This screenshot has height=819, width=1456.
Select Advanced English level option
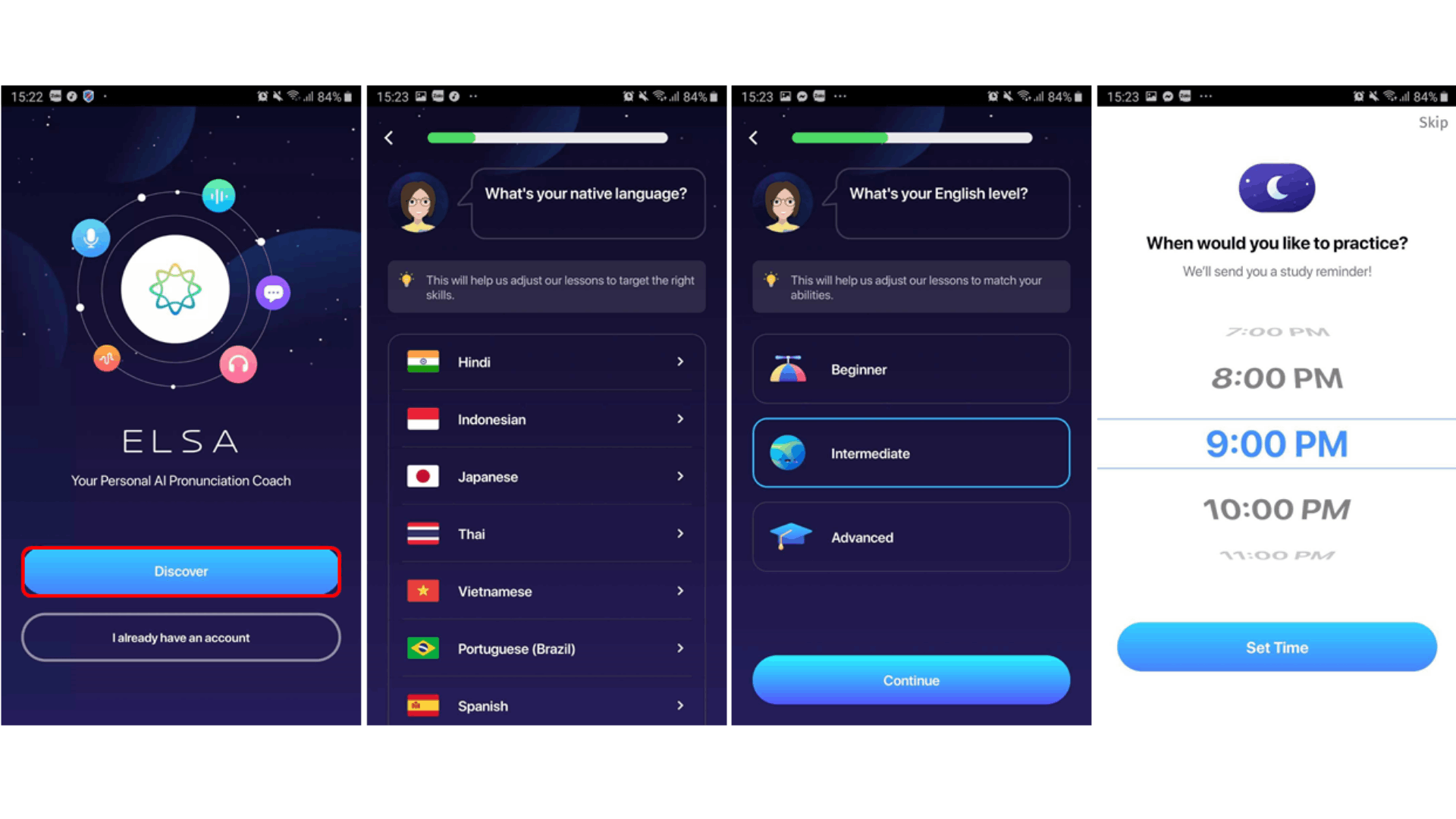[910, 537]
